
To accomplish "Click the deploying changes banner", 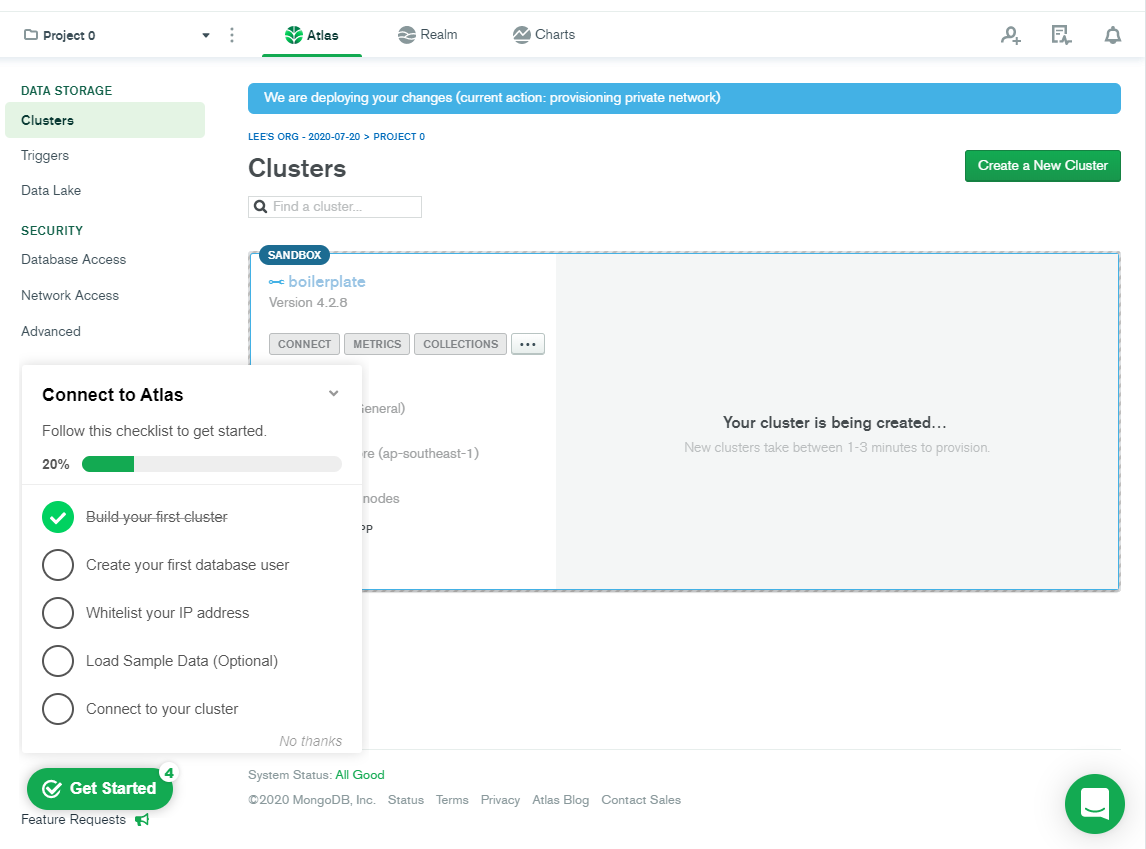I will pyautogui.click(x=684, y=98).
